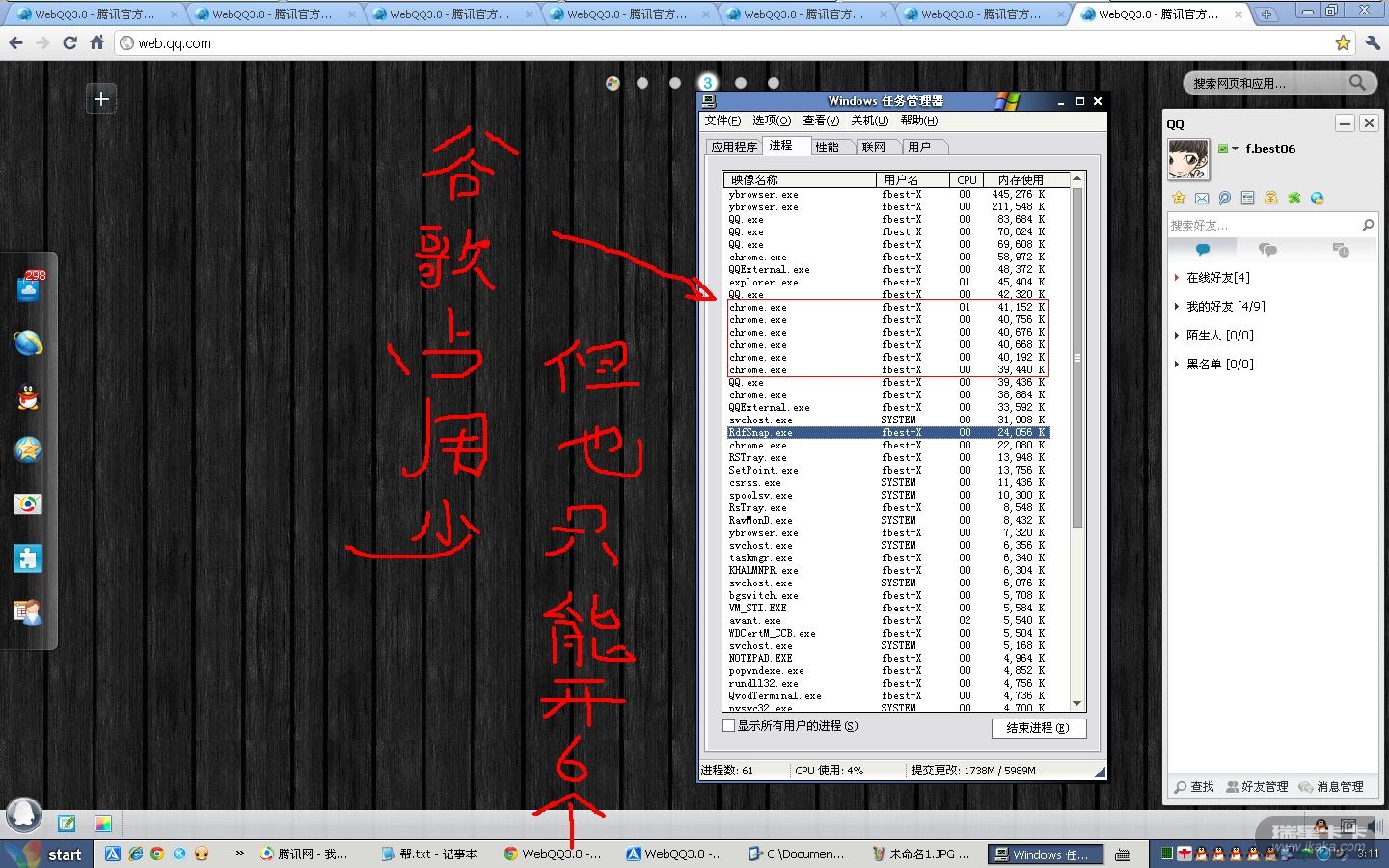The width and height of the screenshot is (1389, 868).
Task: Open the colorful-ring photo app in left dock
Action: pyautogui.click(x=28, y=504)
